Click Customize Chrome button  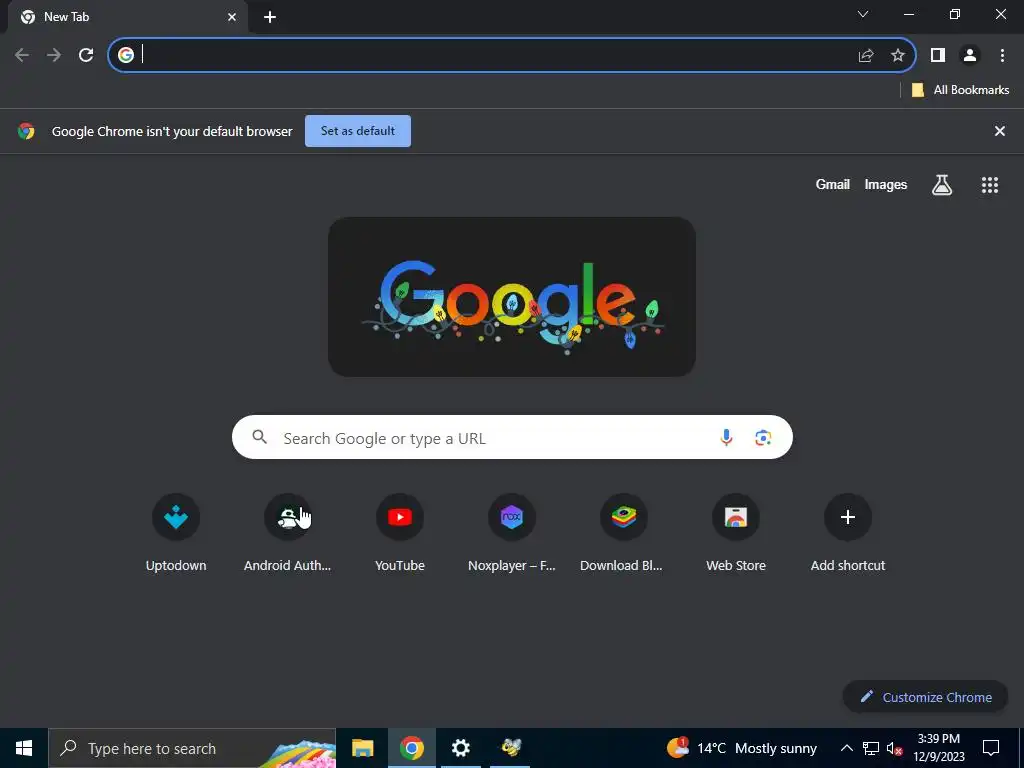coord(925,697)
